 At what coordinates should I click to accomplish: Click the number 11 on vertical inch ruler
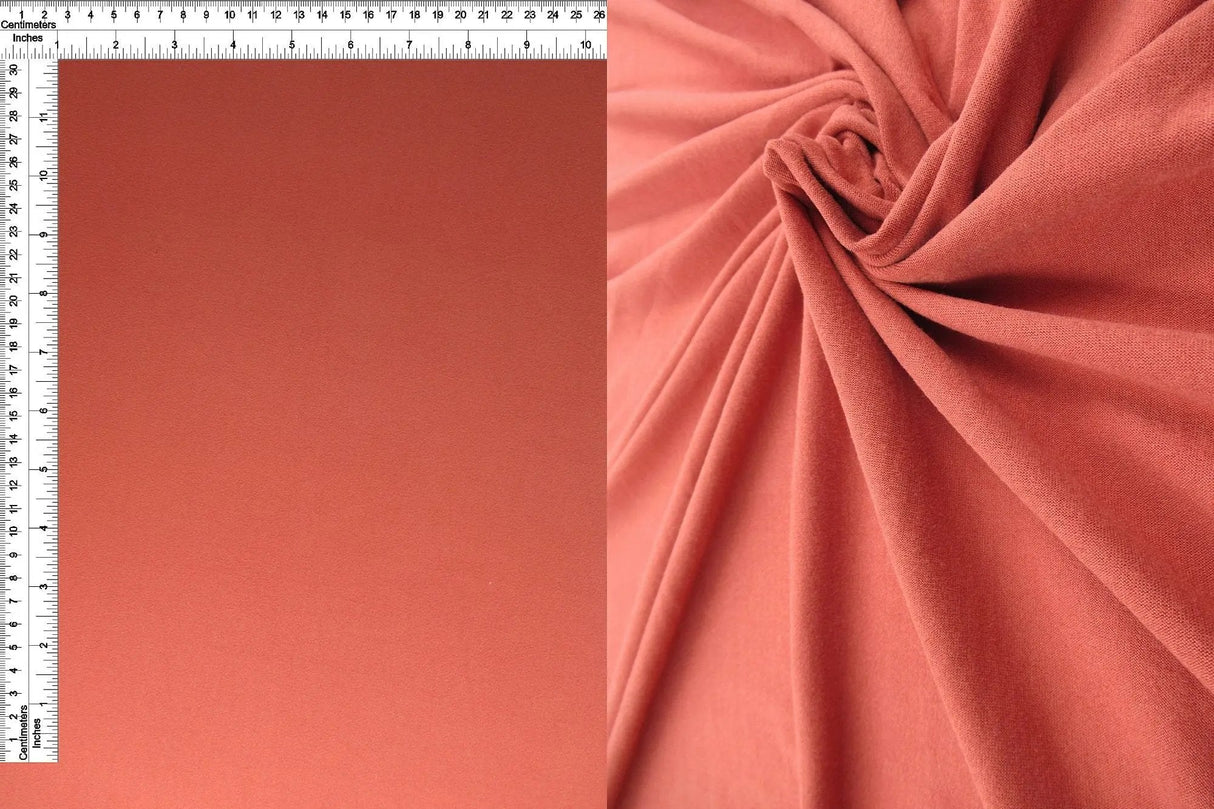pos(45,116)
